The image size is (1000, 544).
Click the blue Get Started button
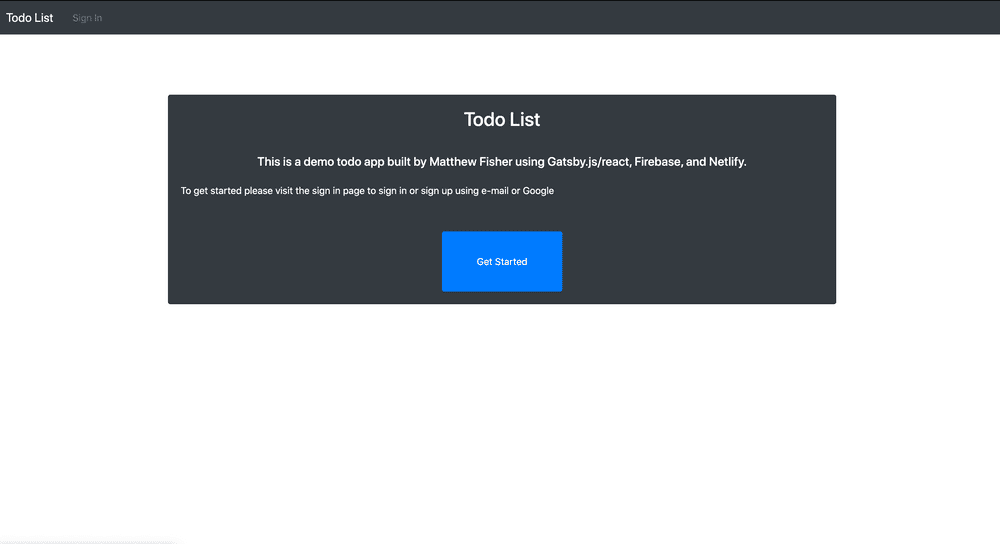pos(502,261)
